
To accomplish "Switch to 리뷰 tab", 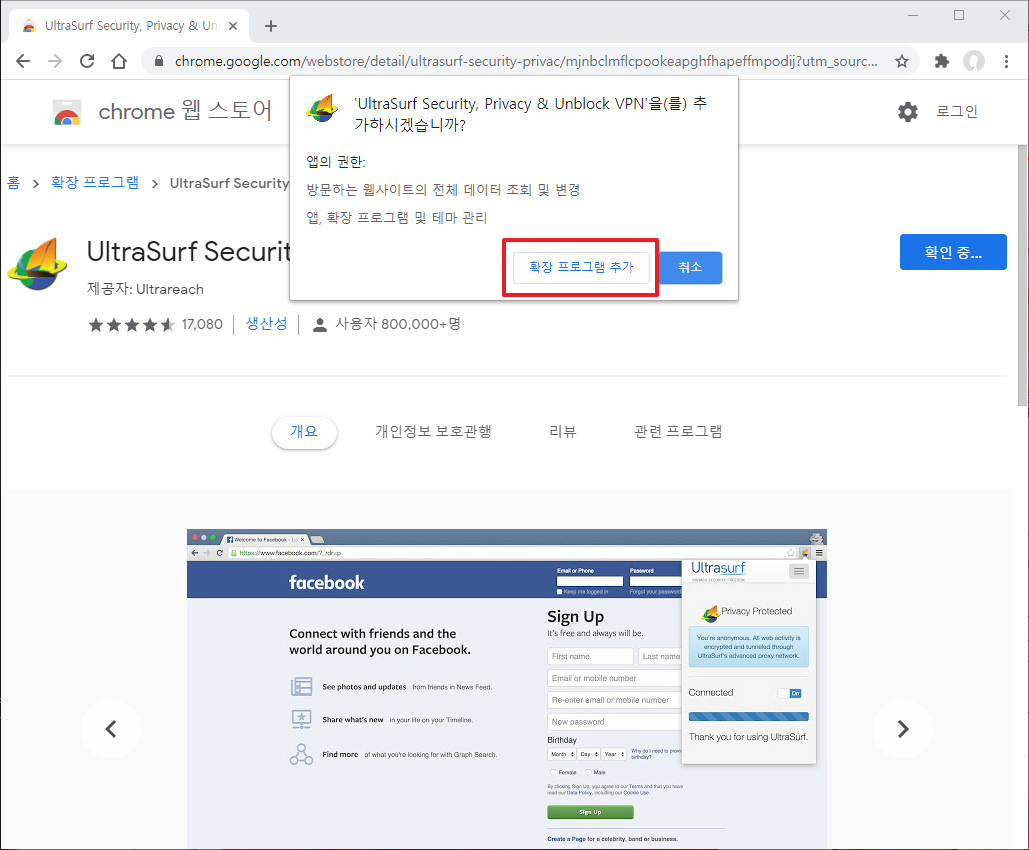I will [562, 432].
